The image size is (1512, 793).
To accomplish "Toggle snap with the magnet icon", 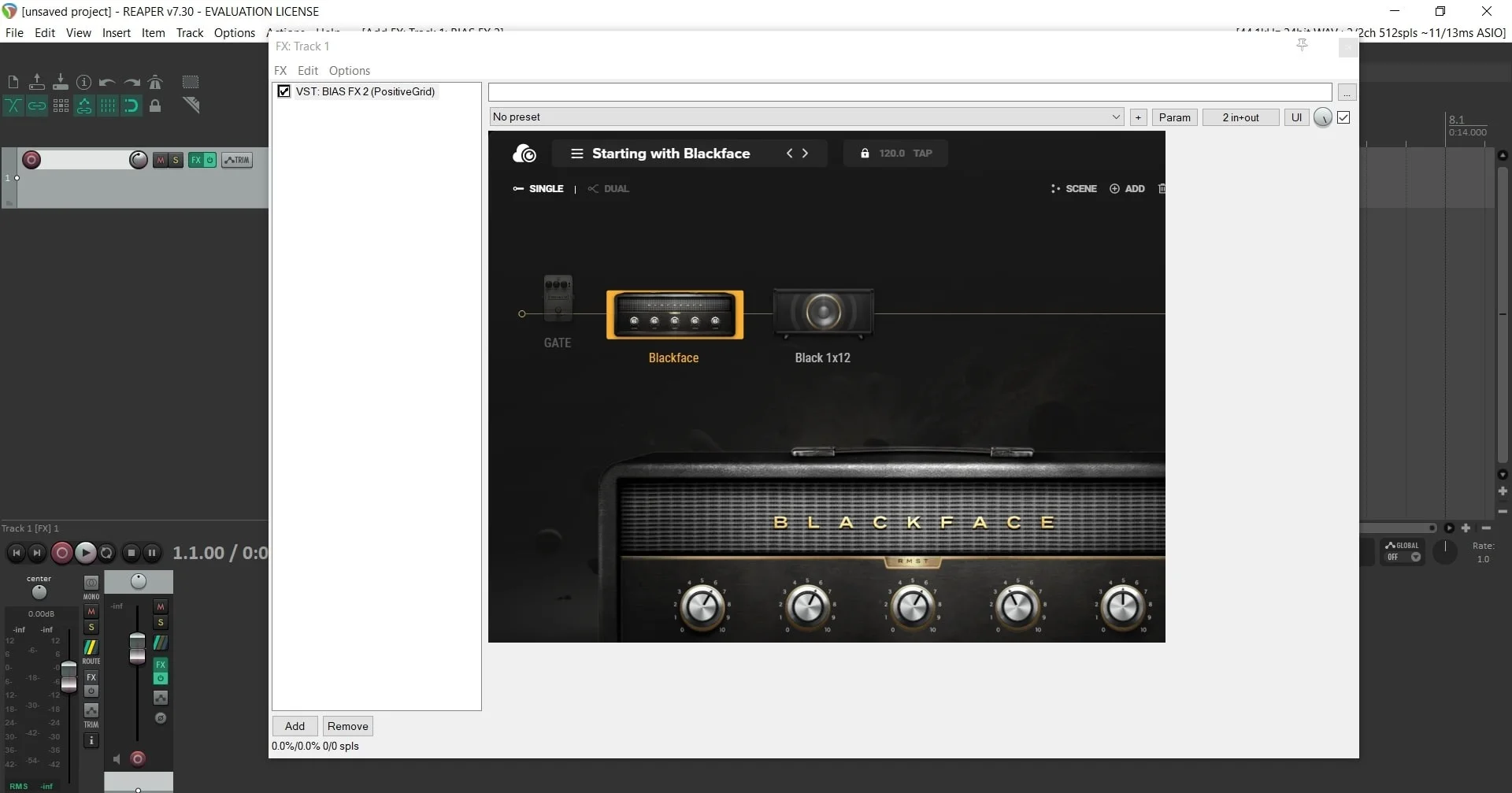I will click(132, 106).
